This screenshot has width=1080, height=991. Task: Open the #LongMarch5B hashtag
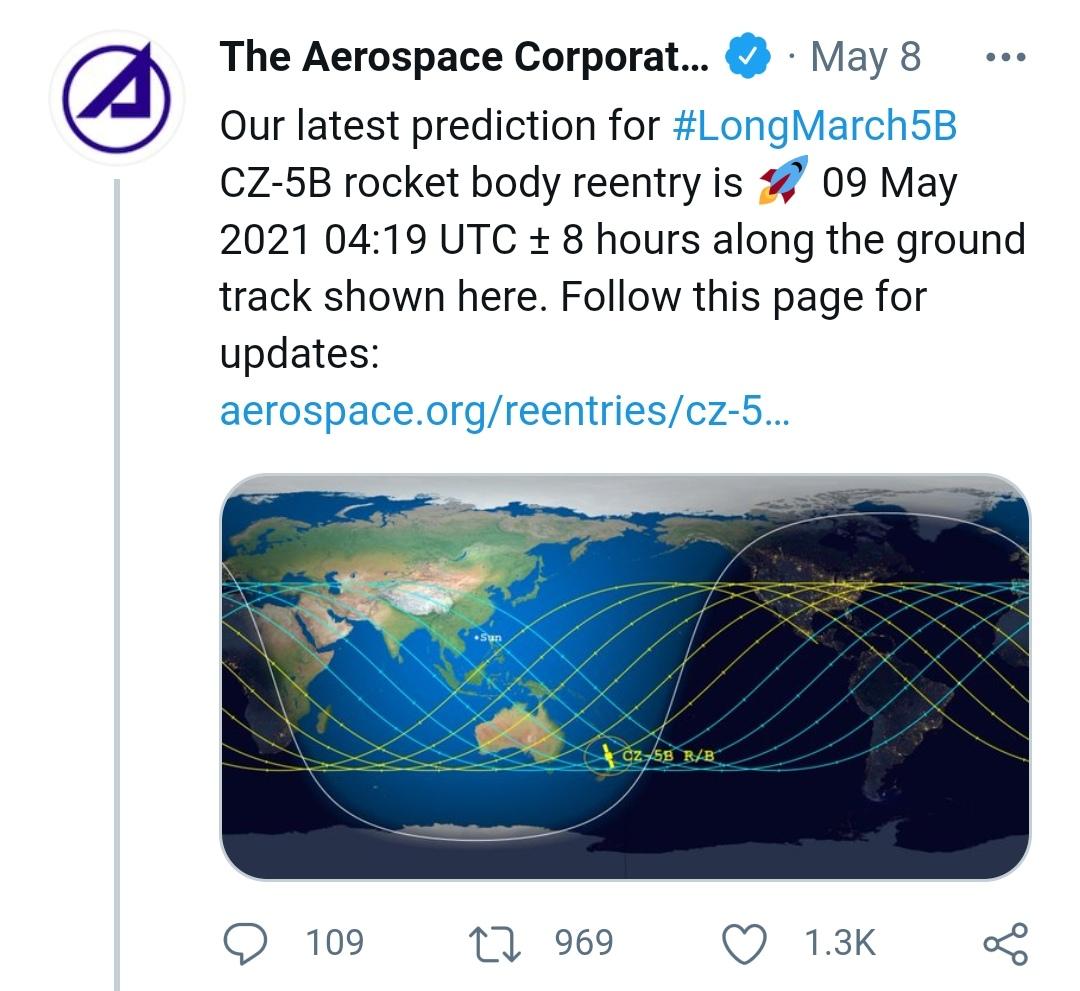pyautogui.click(x=815, y=126)
